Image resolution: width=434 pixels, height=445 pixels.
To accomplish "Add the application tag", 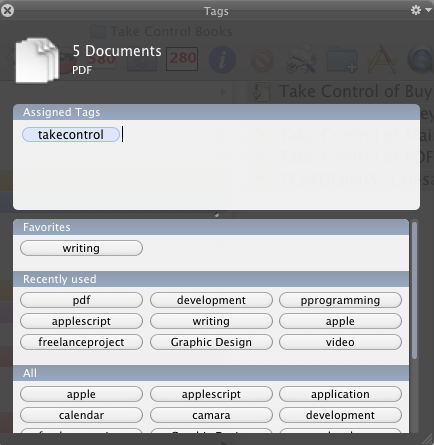I will pos(340,394).
